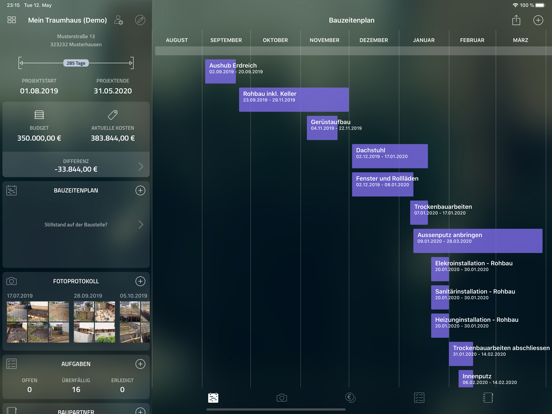Viewport: 552px width, 414px height.
Task: Click the Fotoprotokoll camera icon in sidebar
Action: pos(12,281)
